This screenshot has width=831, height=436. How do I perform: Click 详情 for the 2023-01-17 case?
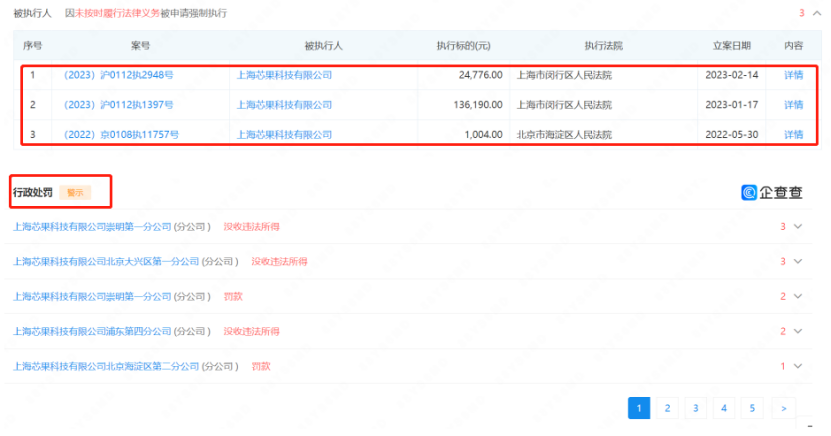coord(793,105)
